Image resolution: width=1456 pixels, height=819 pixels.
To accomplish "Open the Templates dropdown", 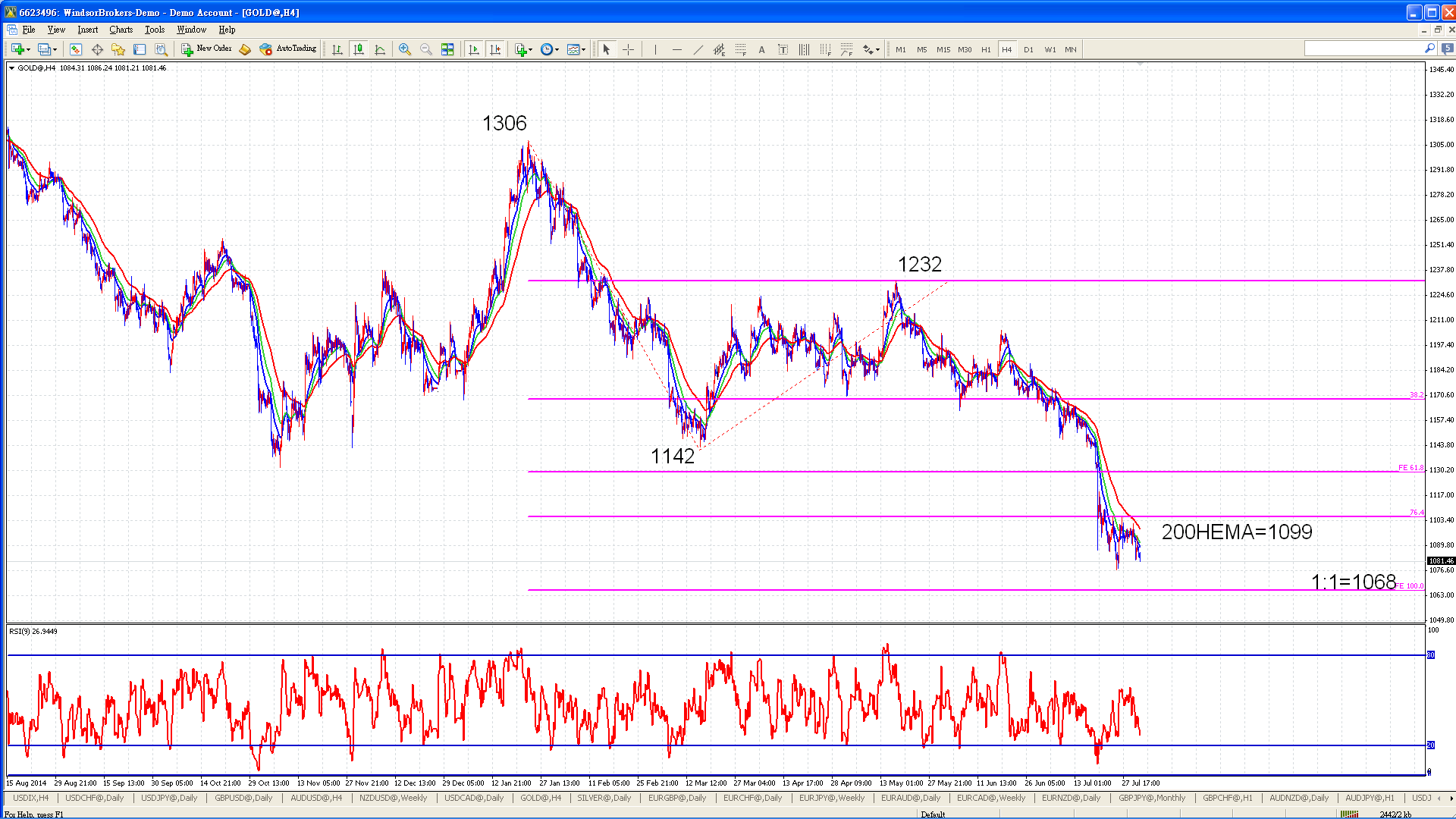I will click(576, 49).
